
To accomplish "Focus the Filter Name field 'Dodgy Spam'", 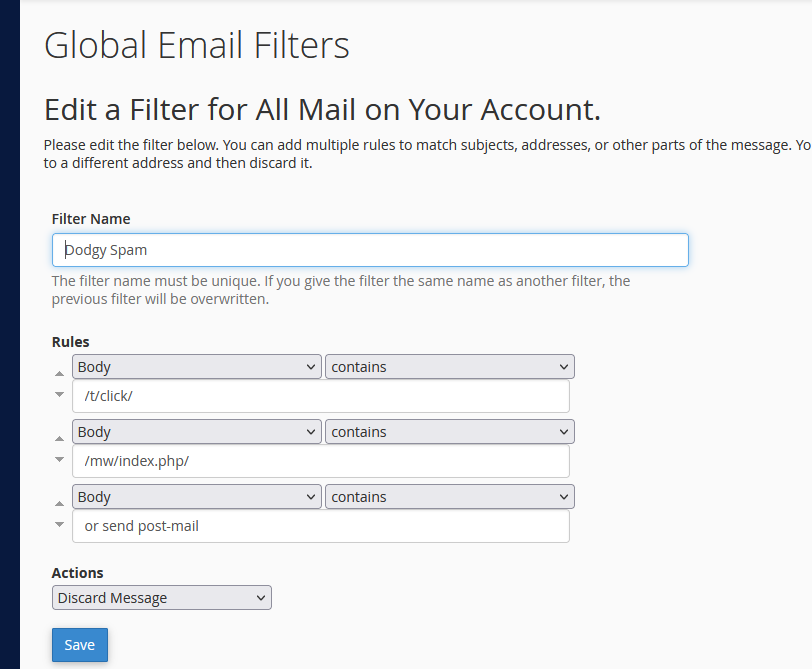I will click(x=370, y=250).
